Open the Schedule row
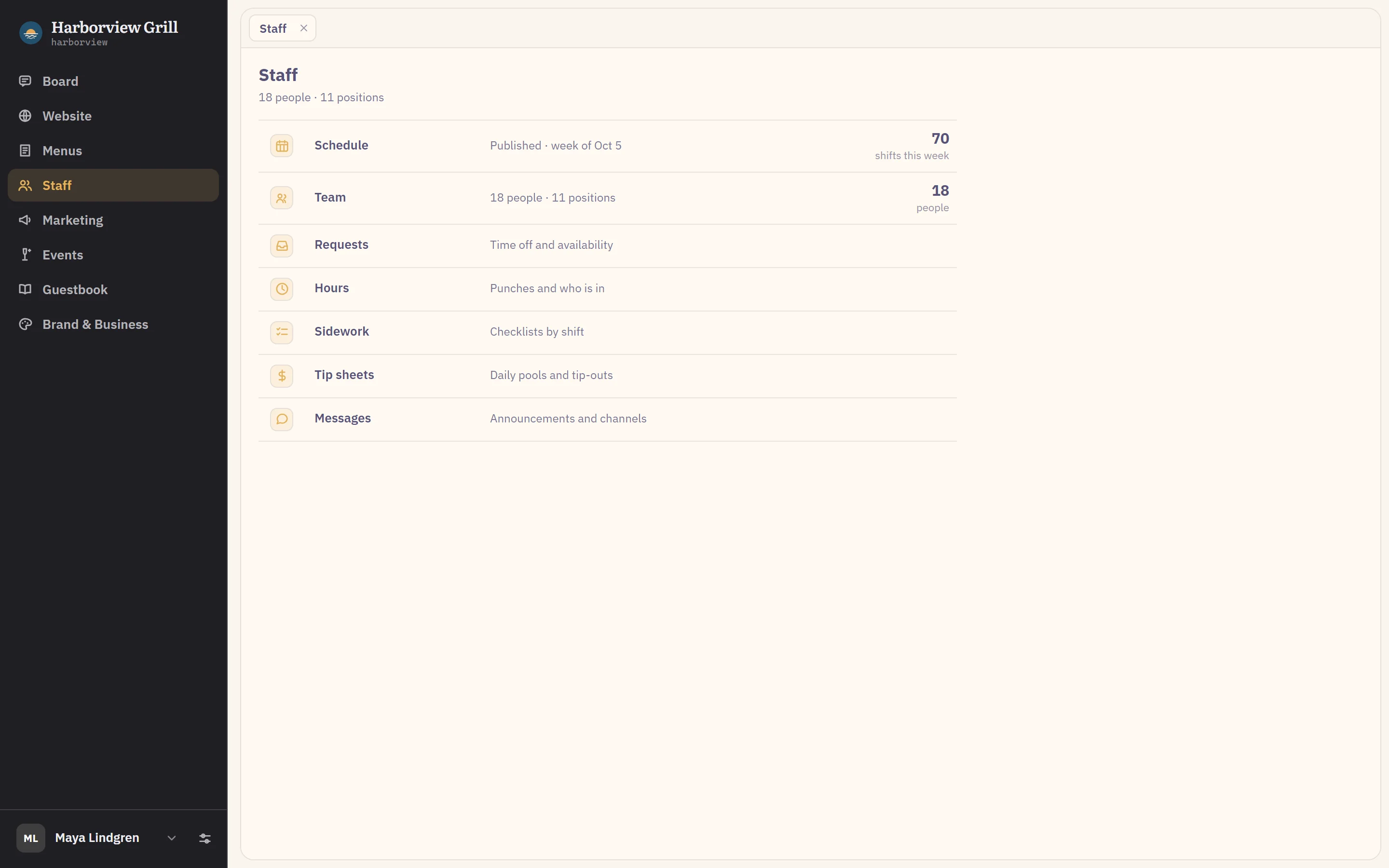1389x868 pixels. [607, 146]
